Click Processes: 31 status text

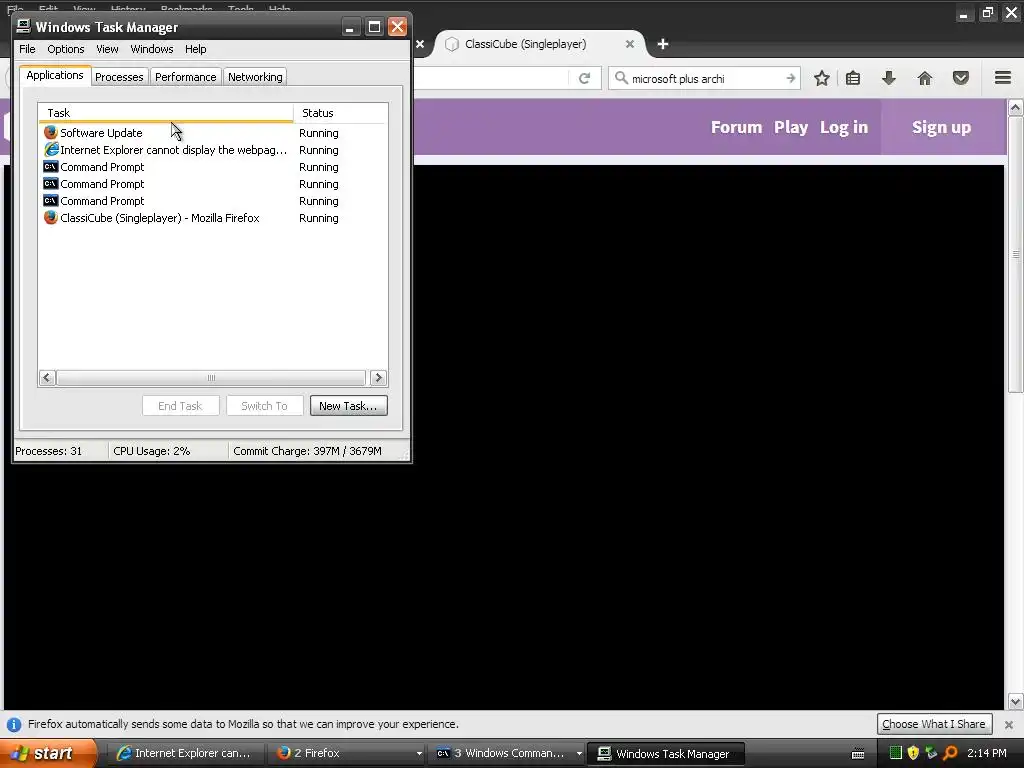click(49, 451)
